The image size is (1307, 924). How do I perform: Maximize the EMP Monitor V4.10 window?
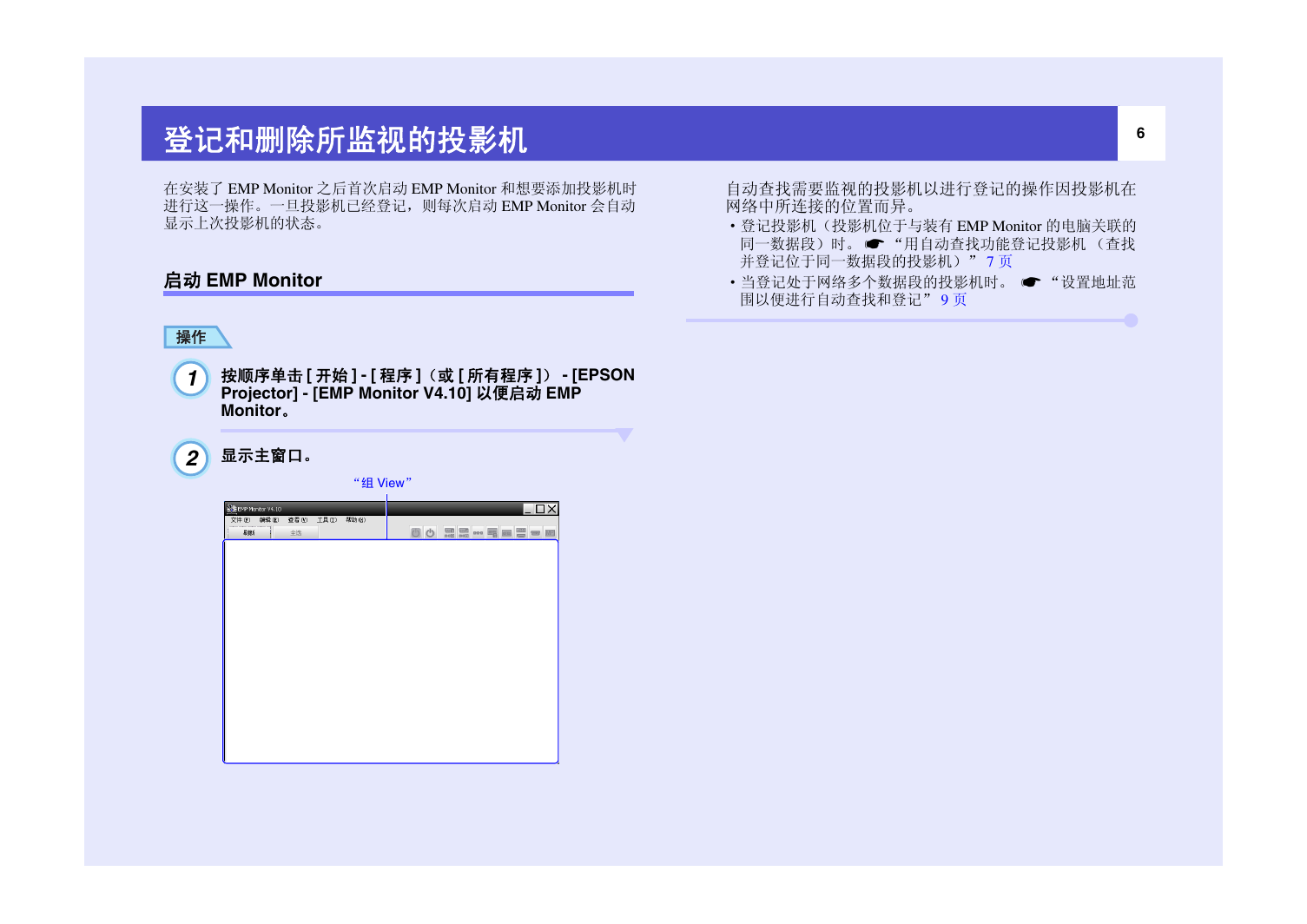pyautogui.click(x=540, y=509)
